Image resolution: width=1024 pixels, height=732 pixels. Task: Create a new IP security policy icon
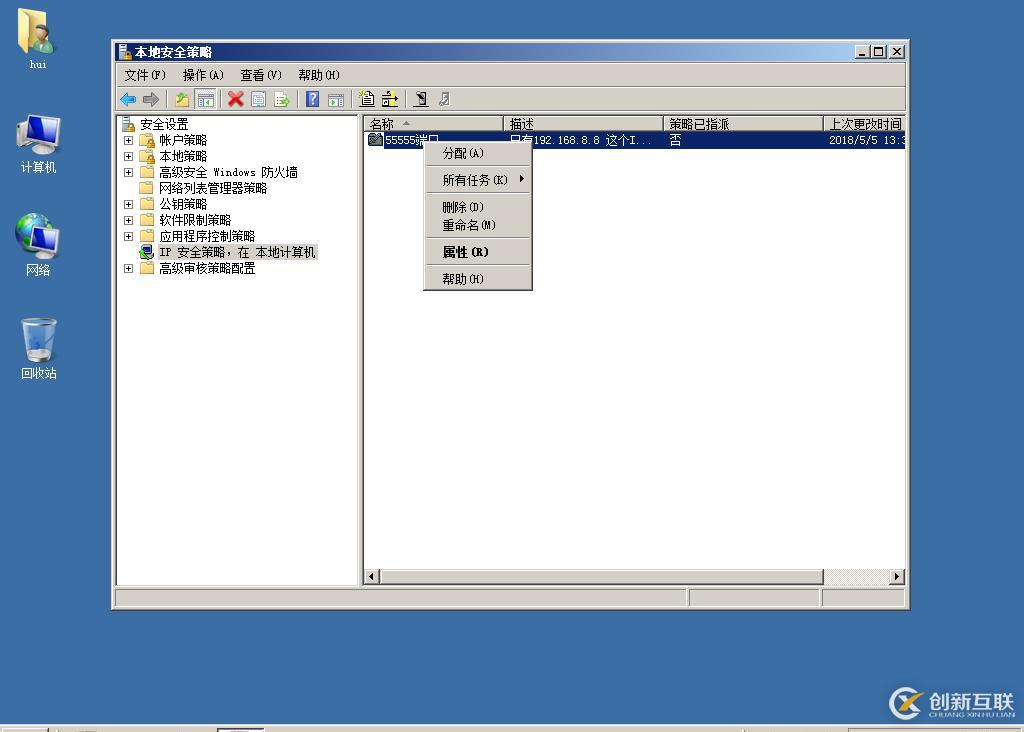[367, 99]
